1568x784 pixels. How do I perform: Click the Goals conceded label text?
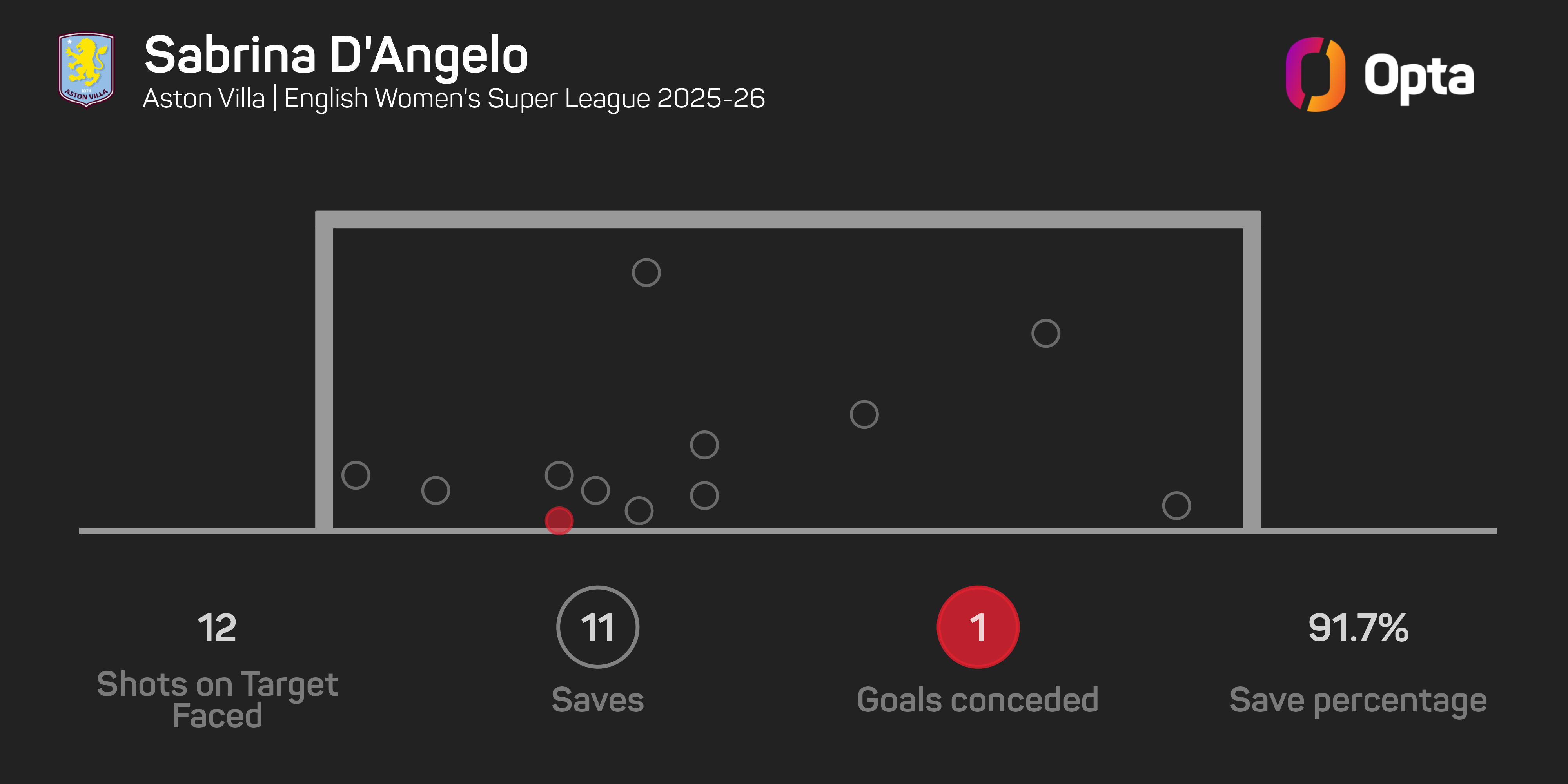pyautogui.click(x=978, y=699)
